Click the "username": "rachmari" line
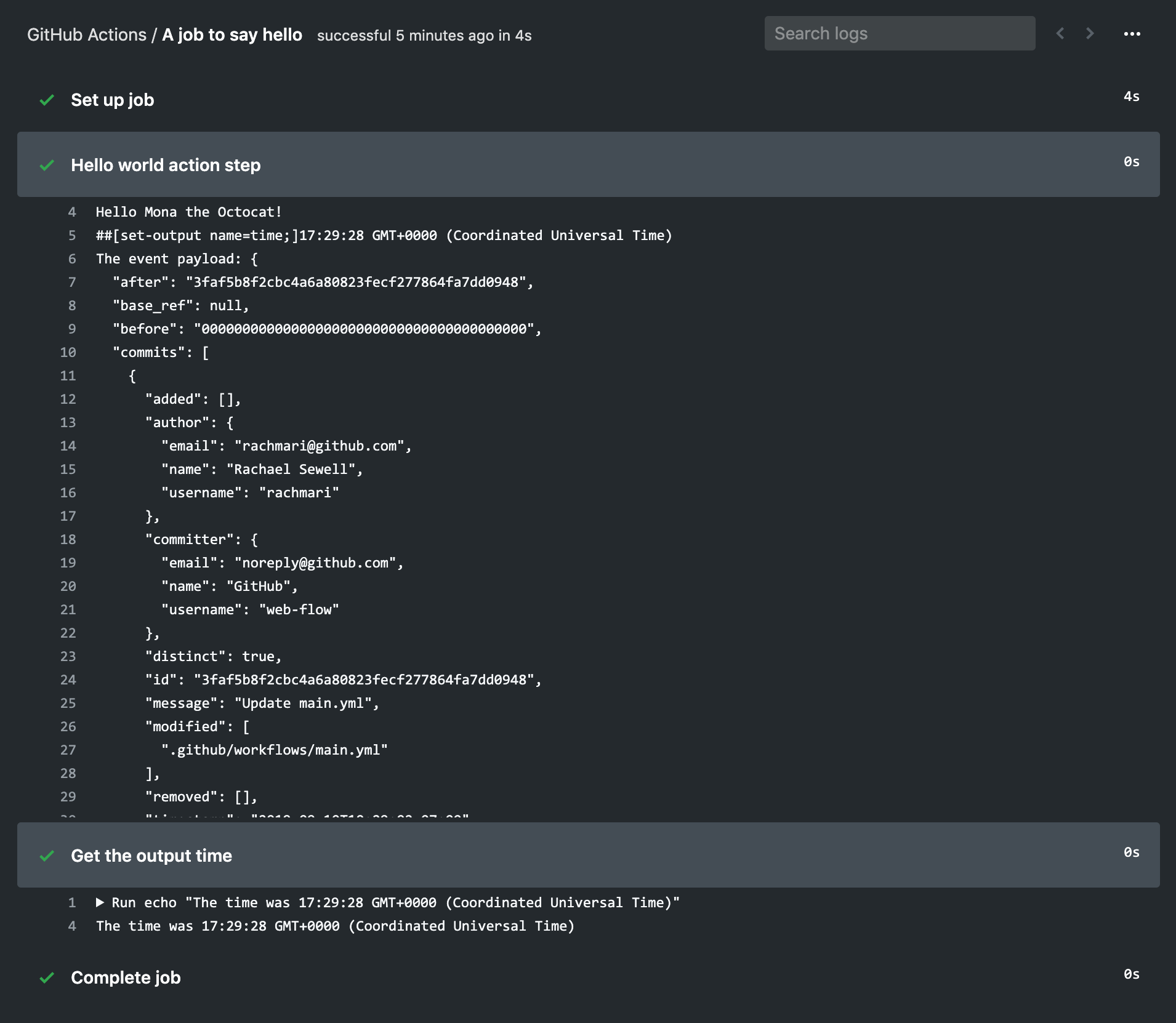This screenshot has width=1176, height=1023. [x=250, y=492]
